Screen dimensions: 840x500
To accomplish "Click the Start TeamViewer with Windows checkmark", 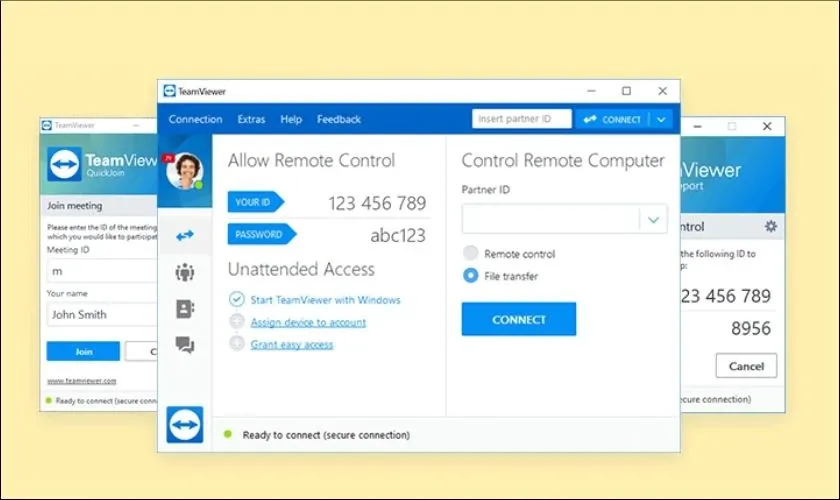I will point(237,299).
